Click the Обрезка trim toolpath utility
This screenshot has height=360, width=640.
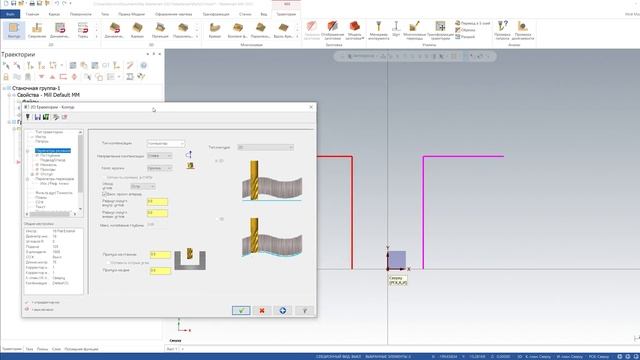(x=465, y=30)
